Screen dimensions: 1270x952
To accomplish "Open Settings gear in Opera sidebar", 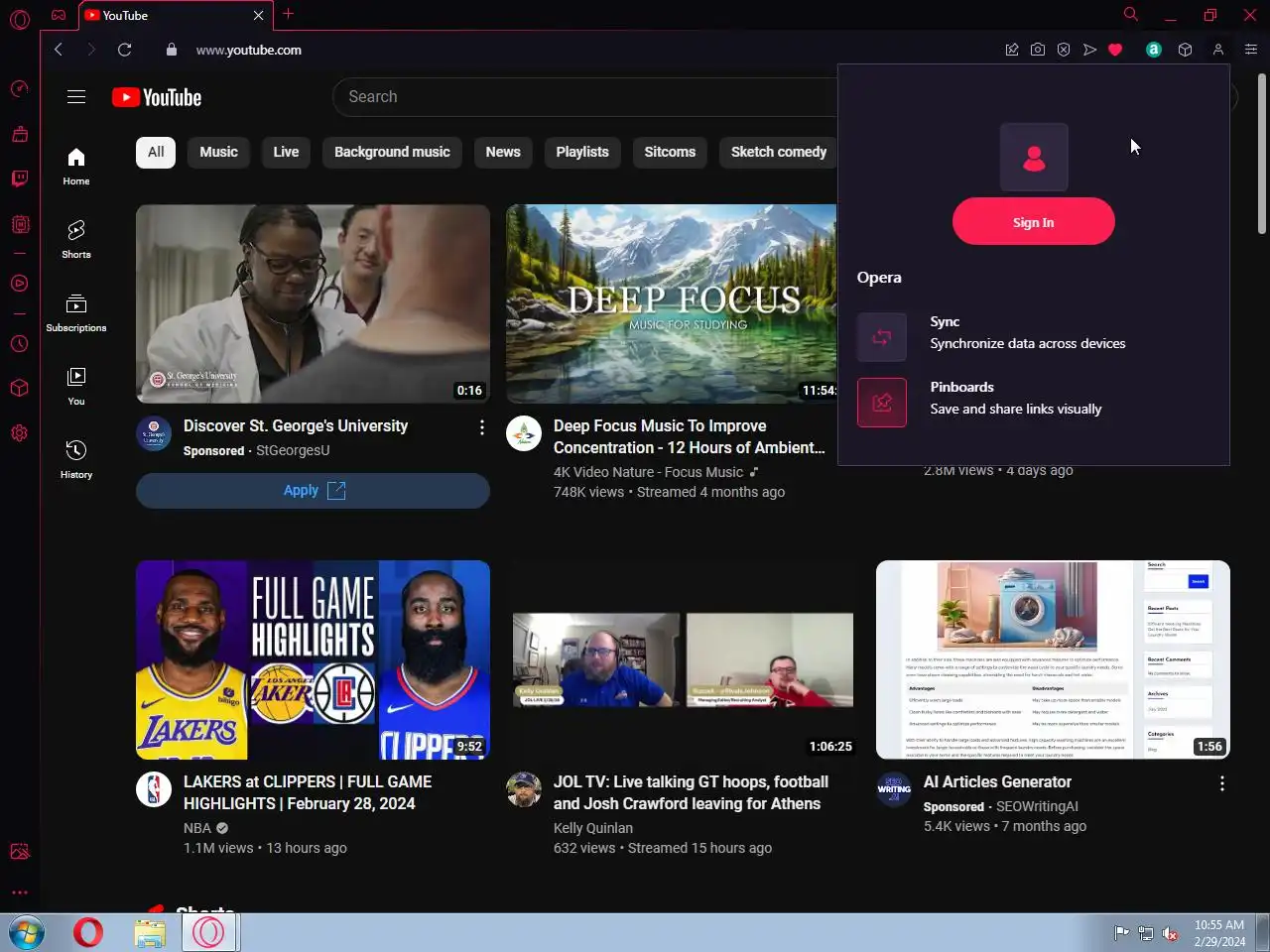I will pyautogui.click(x=20, y=433).
